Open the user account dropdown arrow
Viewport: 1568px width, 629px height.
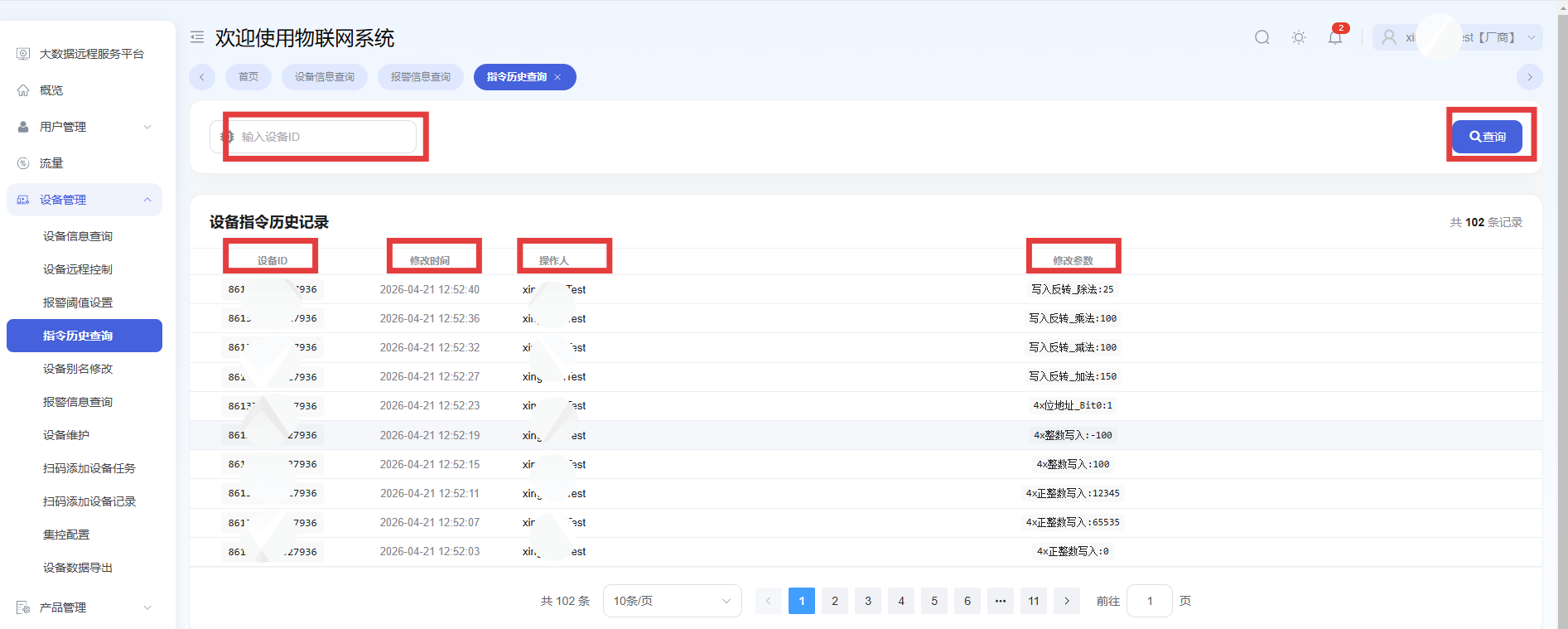pyautogui.click(x=1532, y=37)
